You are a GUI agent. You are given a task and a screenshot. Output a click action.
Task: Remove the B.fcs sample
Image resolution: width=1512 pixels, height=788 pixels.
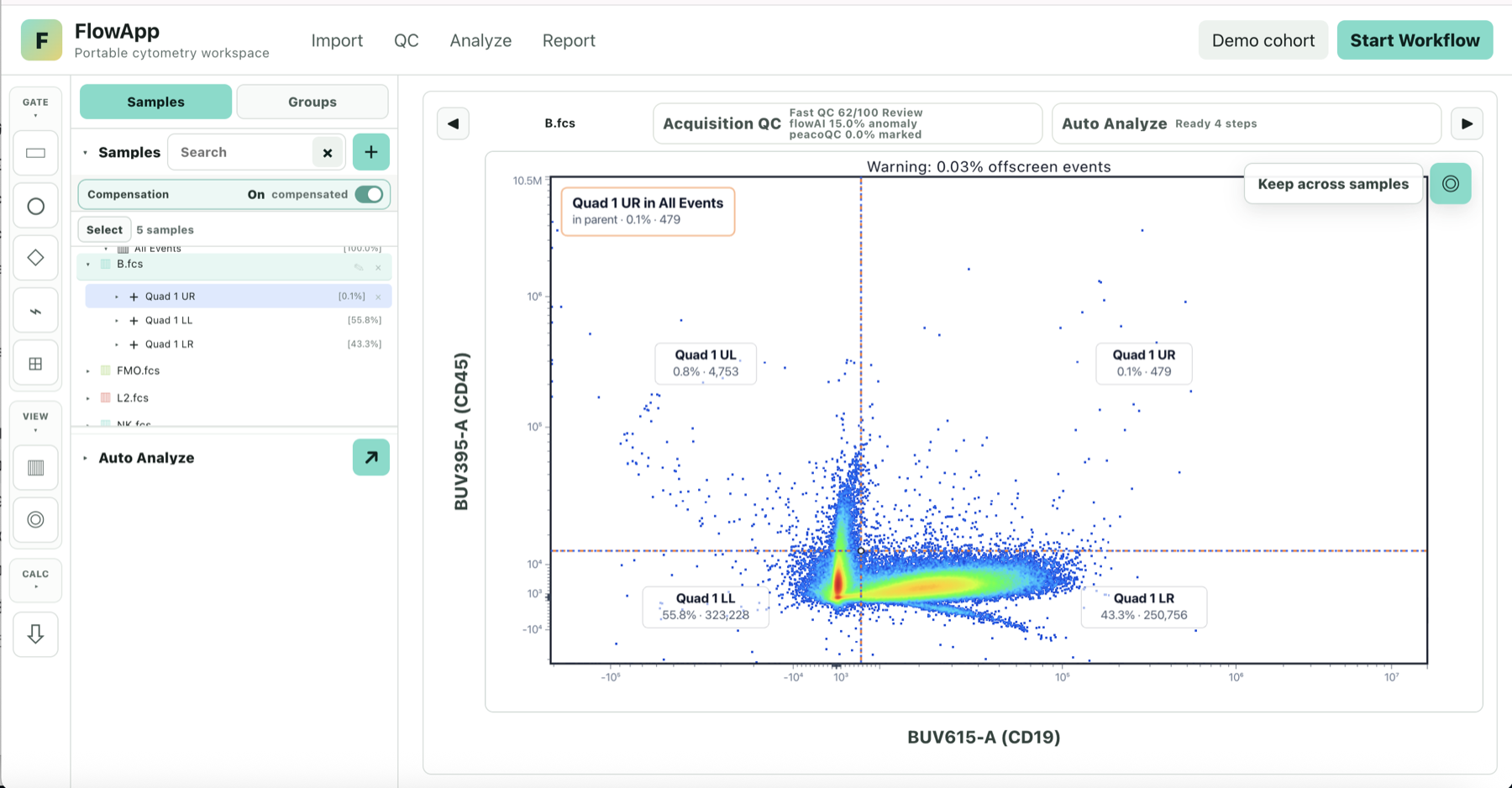[x=378, y=268]
